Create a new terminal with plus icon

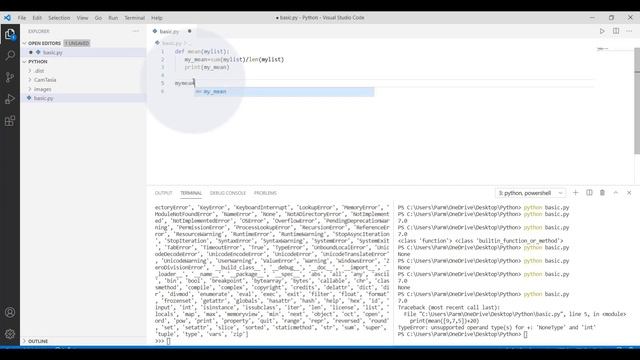[x=576, y=193]
